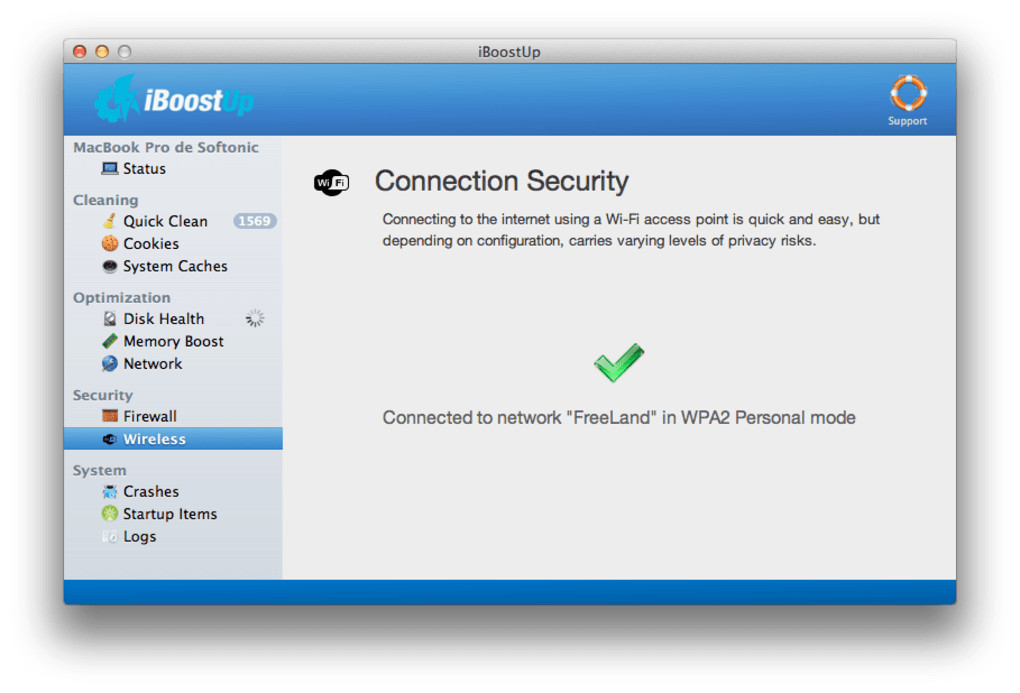This screenshot has width=1020, height=693.
Task: Click the Status laptop icon
Action: (x=110, y=169)
